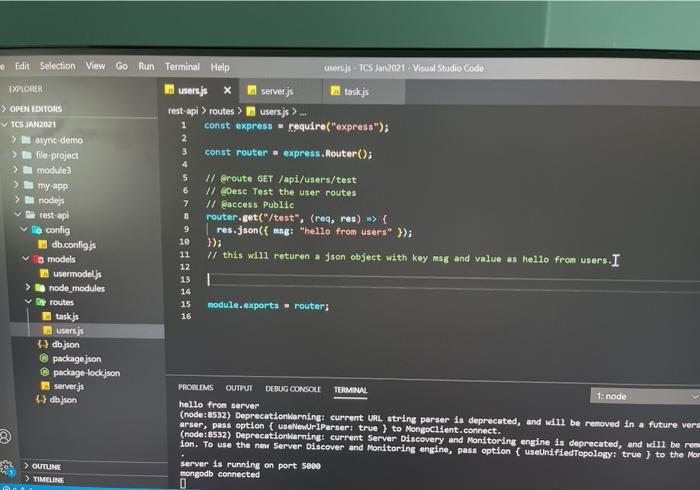
Task: Open the Accounts icon in activity bar
Action: (5, 436)
